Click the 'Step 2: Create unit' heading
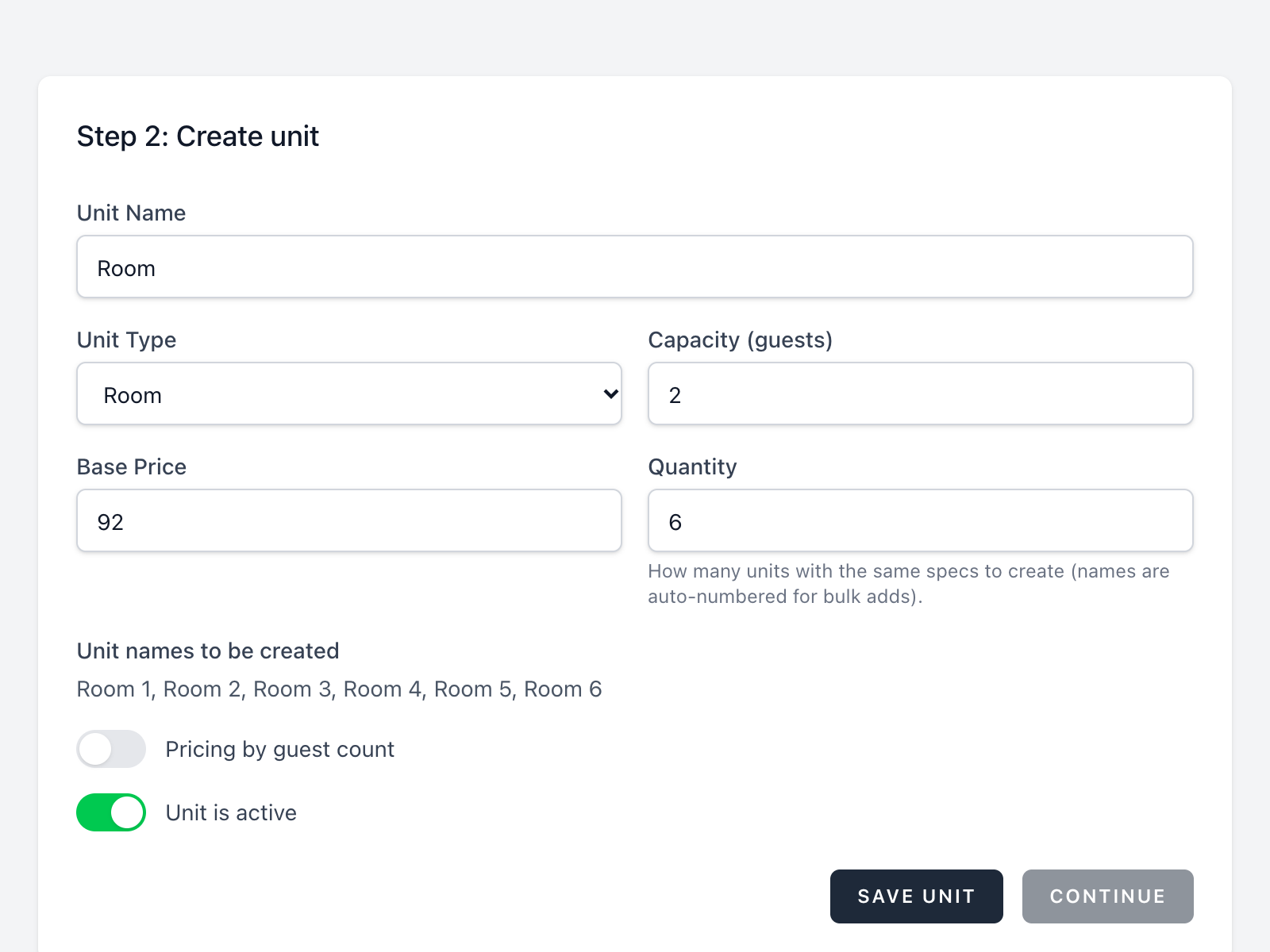The image size is (1270, 952). point(198,136)
